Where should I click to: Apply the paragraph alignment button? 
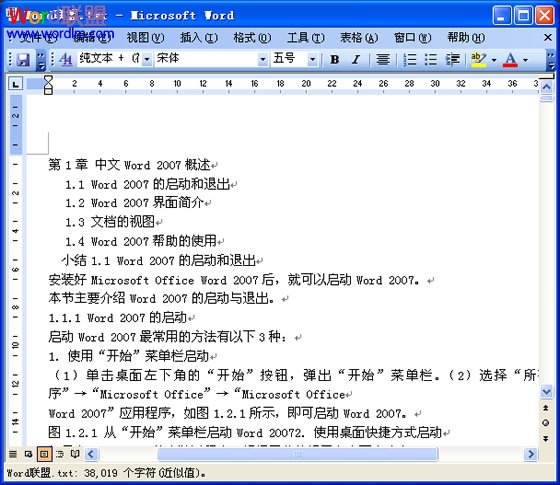pos(383,59)
